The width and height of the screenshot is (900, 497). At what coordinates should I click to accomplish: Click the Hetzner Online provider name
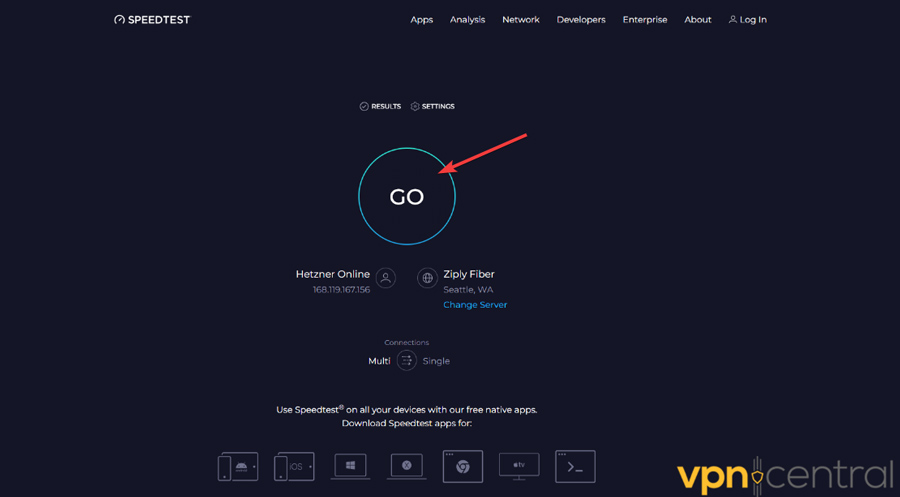pos(332,274)
